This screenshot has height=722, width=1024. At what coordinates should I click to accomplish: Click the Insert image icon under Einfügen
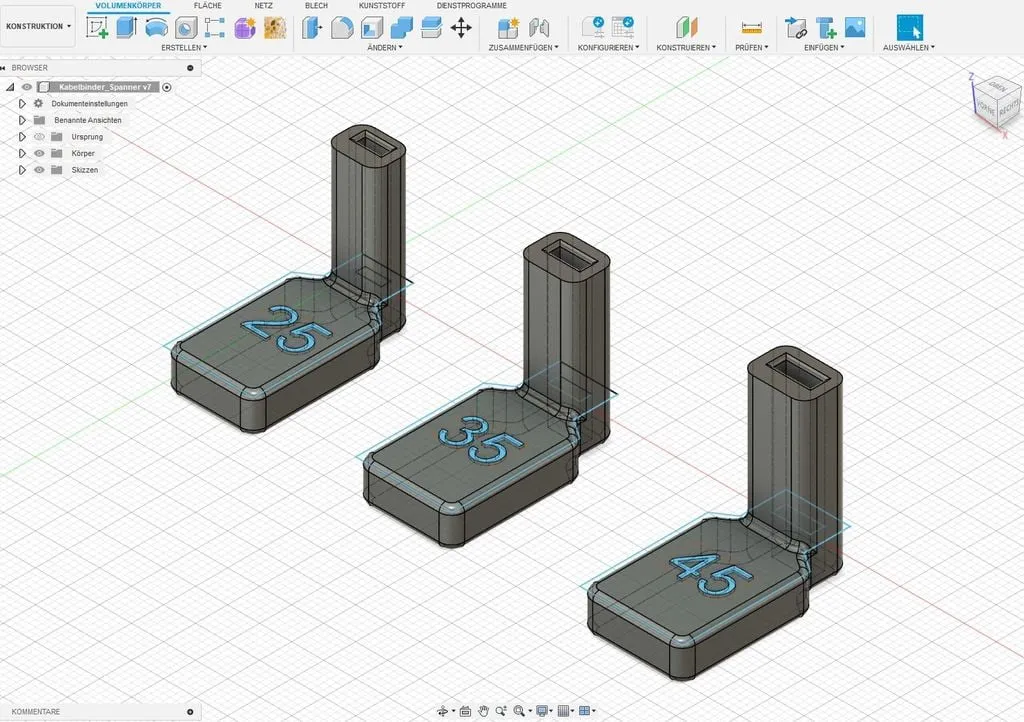(x=855, y=28)
